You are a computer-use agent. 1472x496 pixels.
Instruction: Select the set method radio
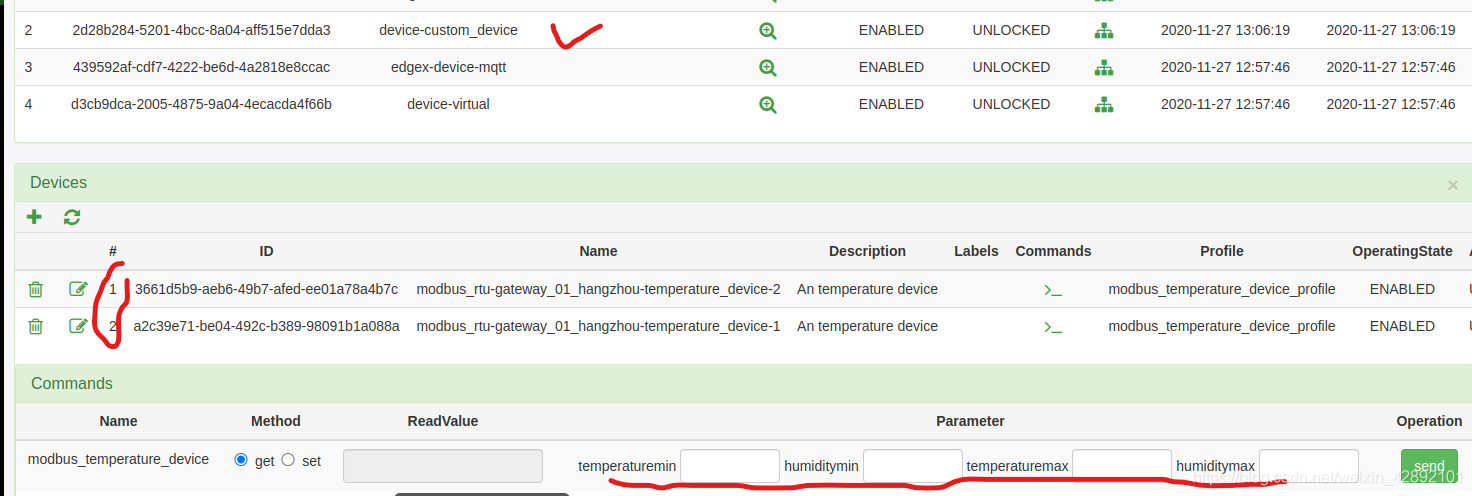(x=288, y=460)
